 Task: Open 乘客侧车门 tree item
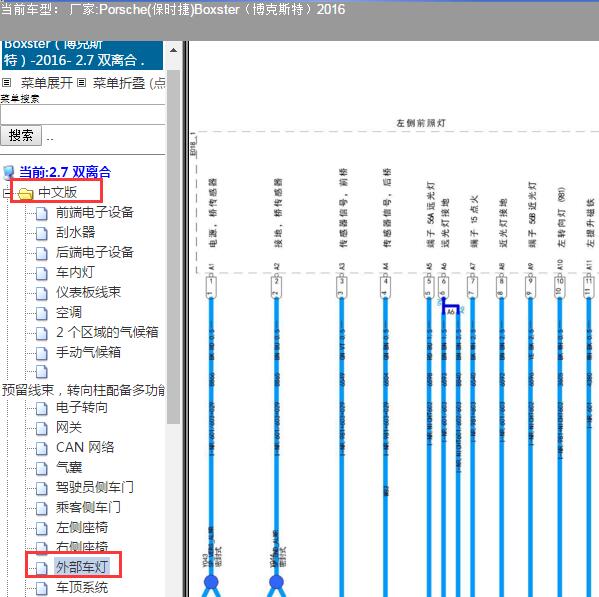coord(88,507)
